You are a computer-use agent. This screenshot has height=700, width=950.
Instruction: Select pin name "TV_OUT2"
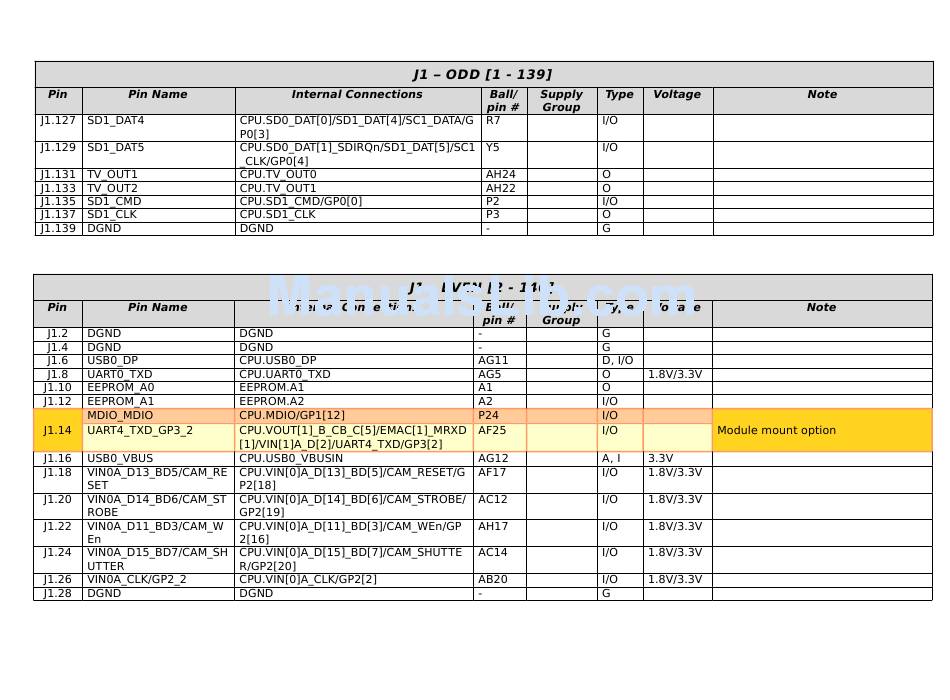point(113,188)
